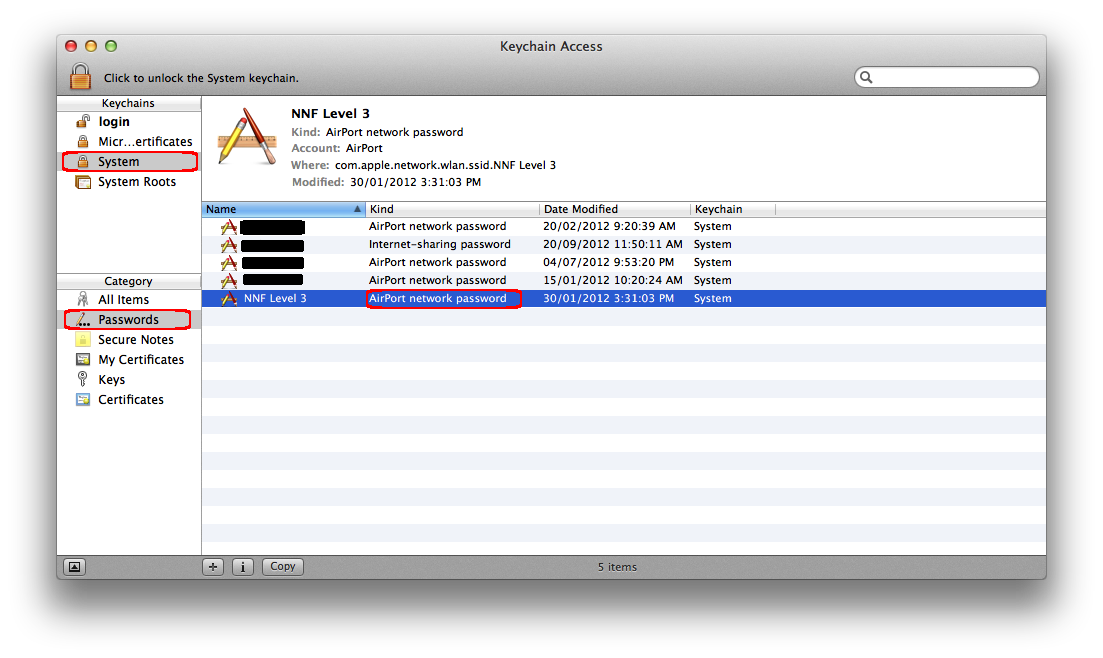Select the Passwords category
Image resolution: width=1103 pixels, height=658 pixels.
(x=129, y=319)
